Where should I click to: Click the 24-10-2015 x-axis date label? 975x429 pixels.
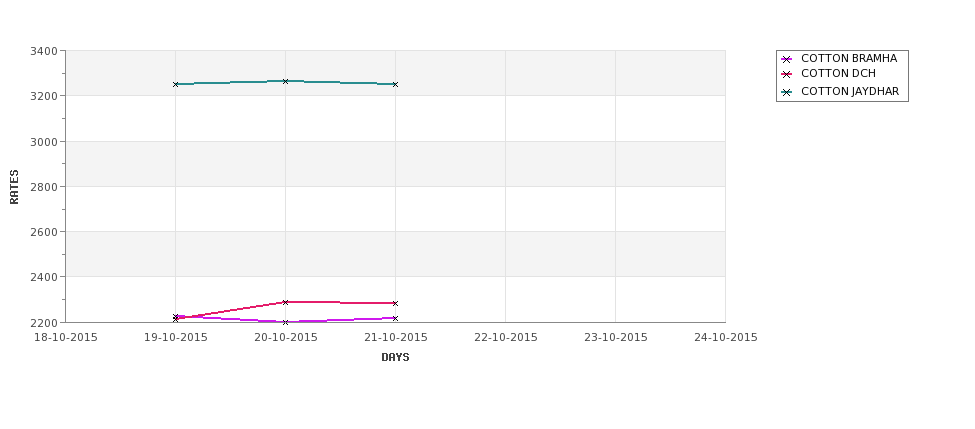(x=726, y=338)
